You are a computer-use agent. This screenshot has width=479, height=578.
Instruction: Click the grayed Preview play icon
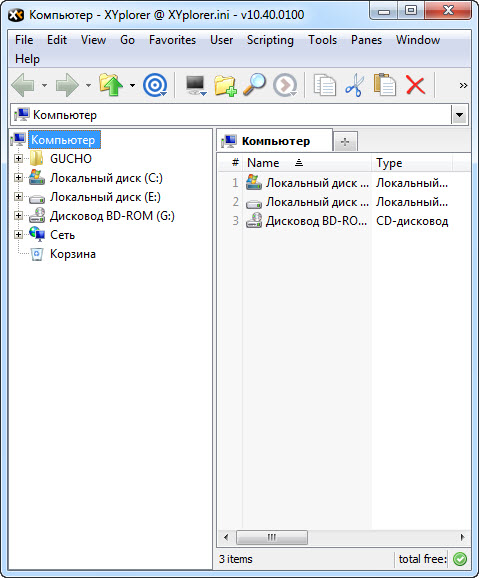[285, 86]
